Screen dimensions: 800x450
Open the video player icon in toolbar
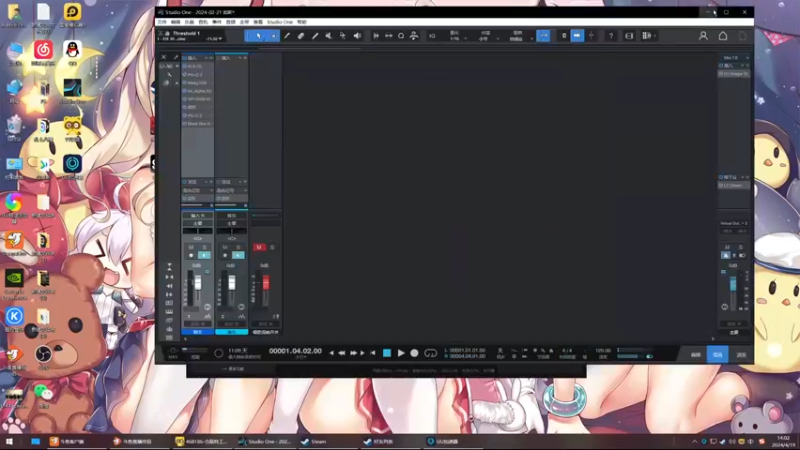(x=629, y=36)
